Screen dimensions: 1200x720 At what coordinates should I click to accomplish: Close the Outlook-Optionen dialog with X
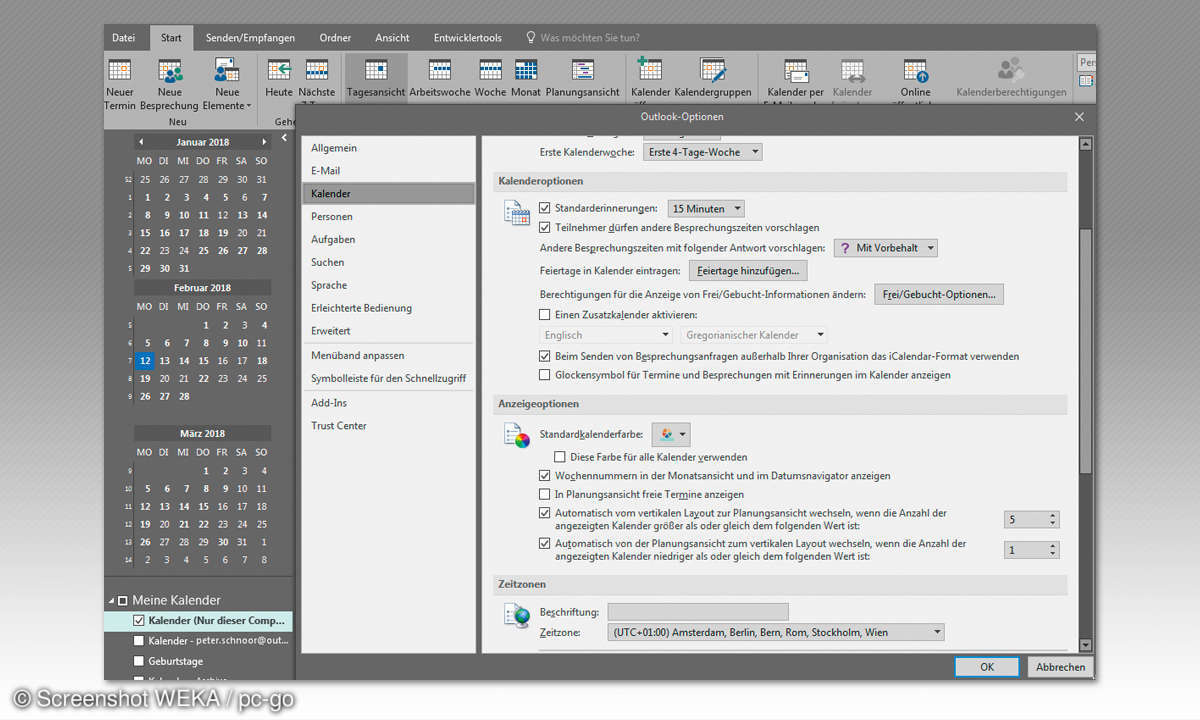(1079, 117)
